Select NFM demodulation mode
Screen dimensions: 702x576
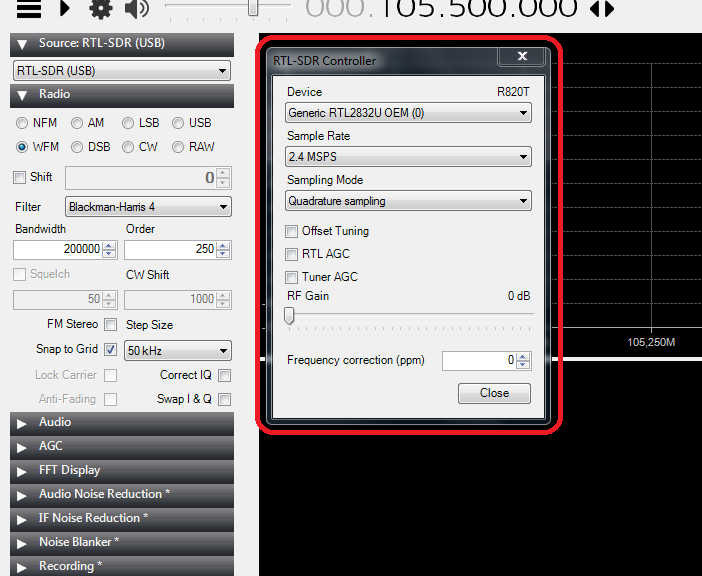[21, 123]
